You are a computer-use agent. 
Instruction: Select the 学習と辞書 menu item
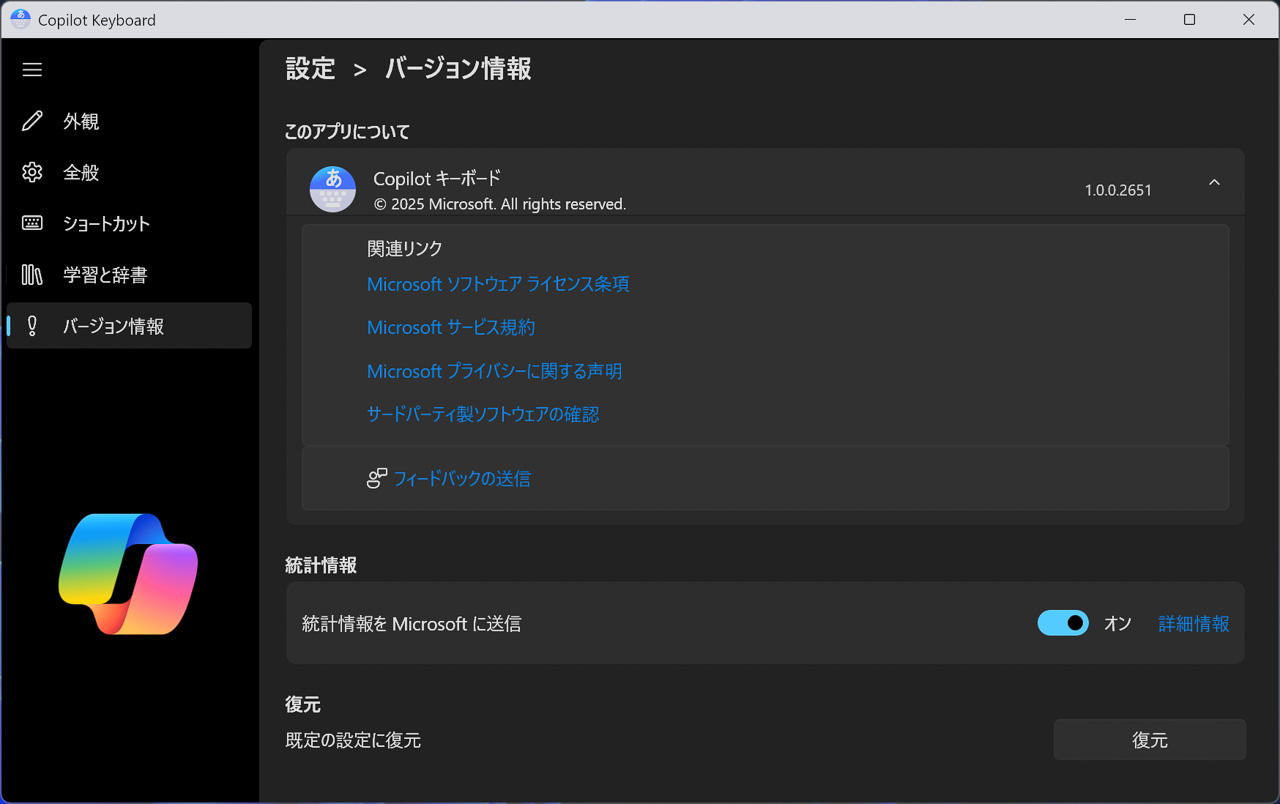click(105, 275)
